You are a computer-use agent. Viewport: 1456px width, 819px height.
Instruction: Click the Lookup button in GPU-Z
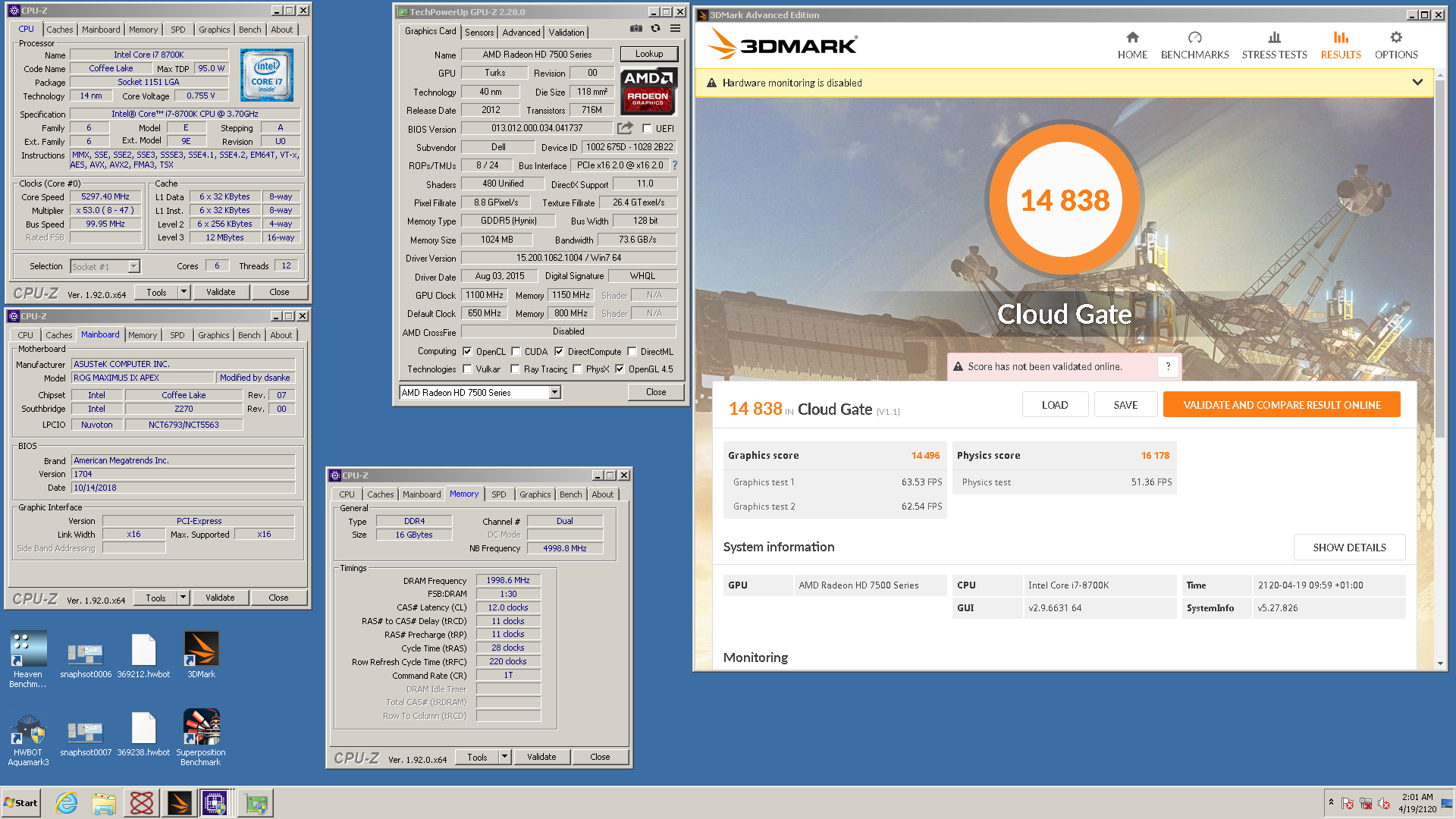(649, 54)
